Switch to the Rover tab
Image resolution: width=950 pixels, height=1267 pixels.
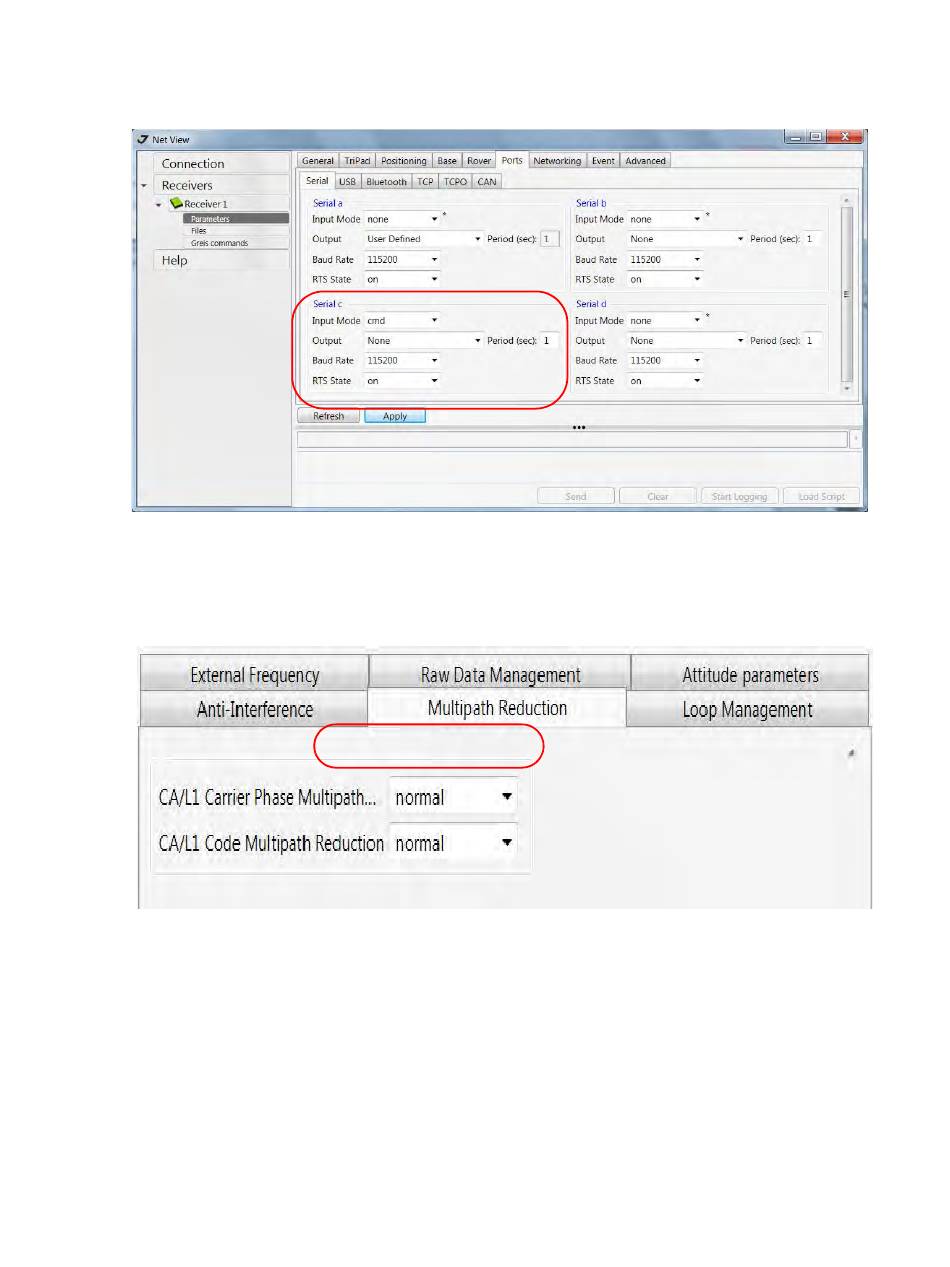479,161
